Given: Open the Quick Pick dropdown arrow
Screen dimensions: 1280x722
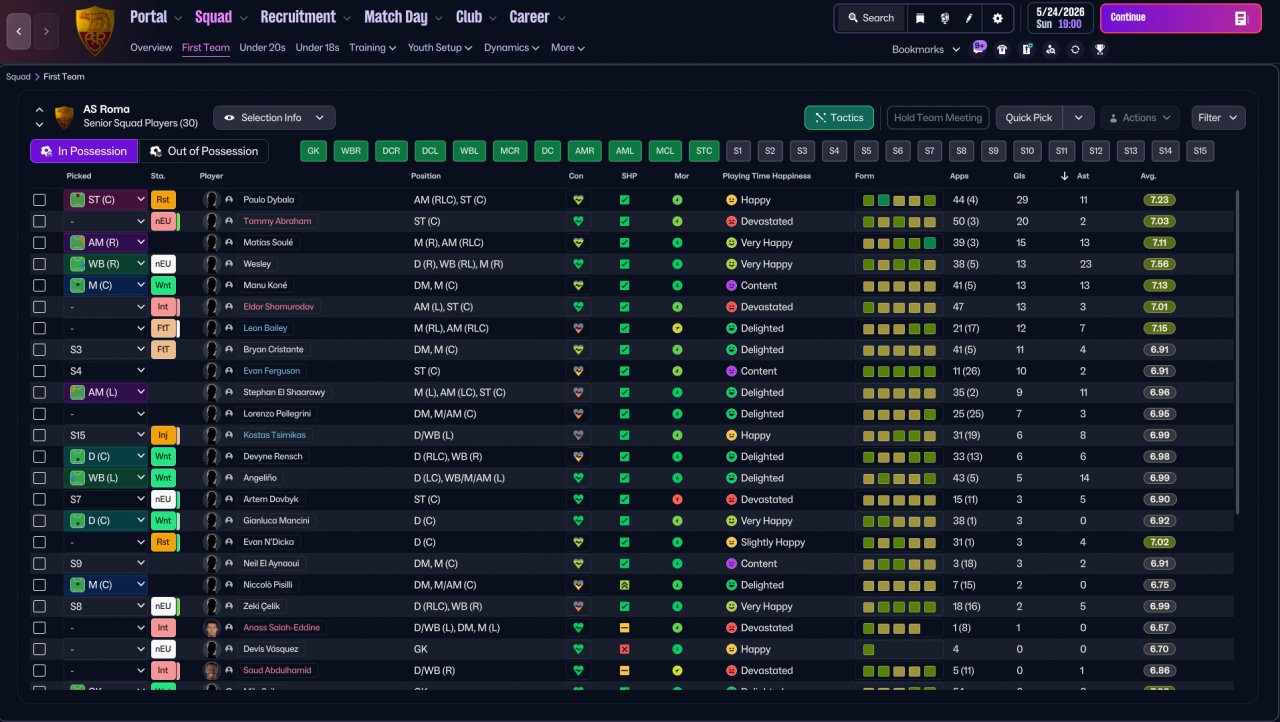Looking at the screenshot, I should (1078, 118).
